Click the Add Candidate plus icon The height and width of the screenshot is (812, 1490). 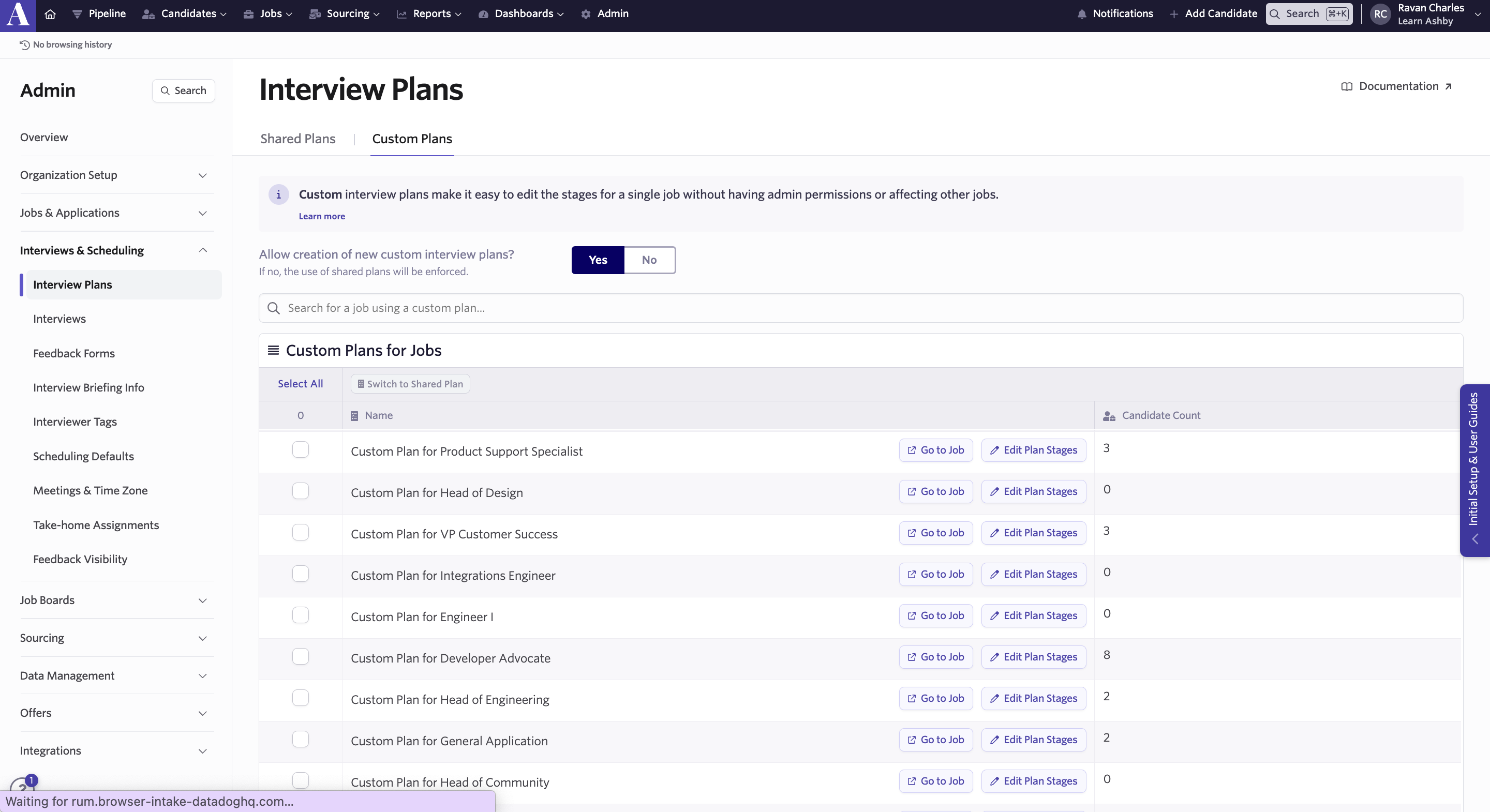1174,14
